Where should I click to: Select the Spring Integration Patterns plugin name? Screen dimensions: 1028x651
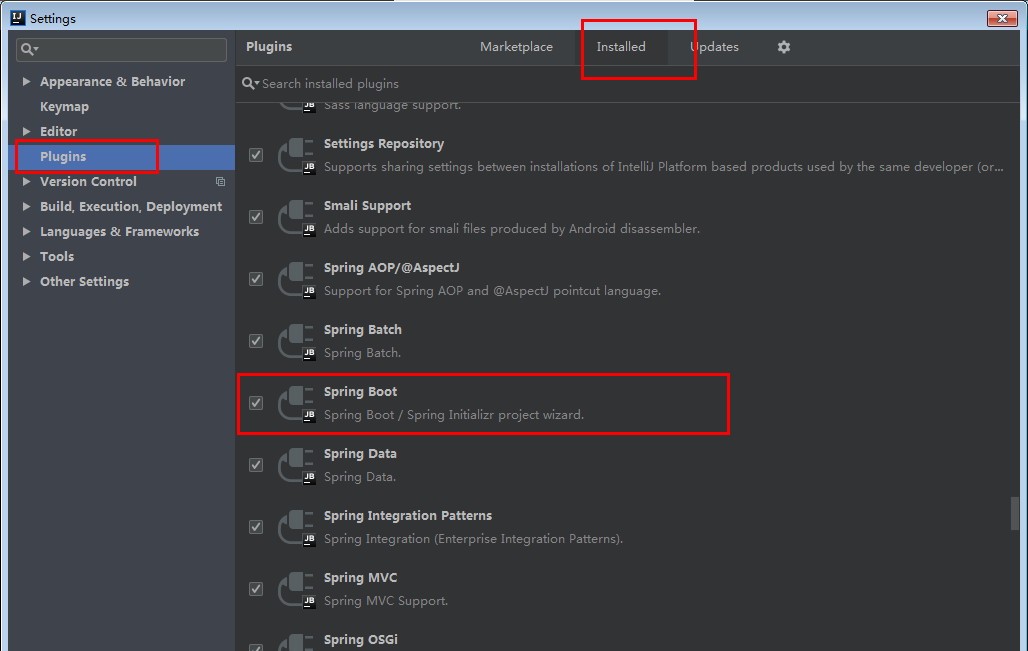(x=408, y=516)
